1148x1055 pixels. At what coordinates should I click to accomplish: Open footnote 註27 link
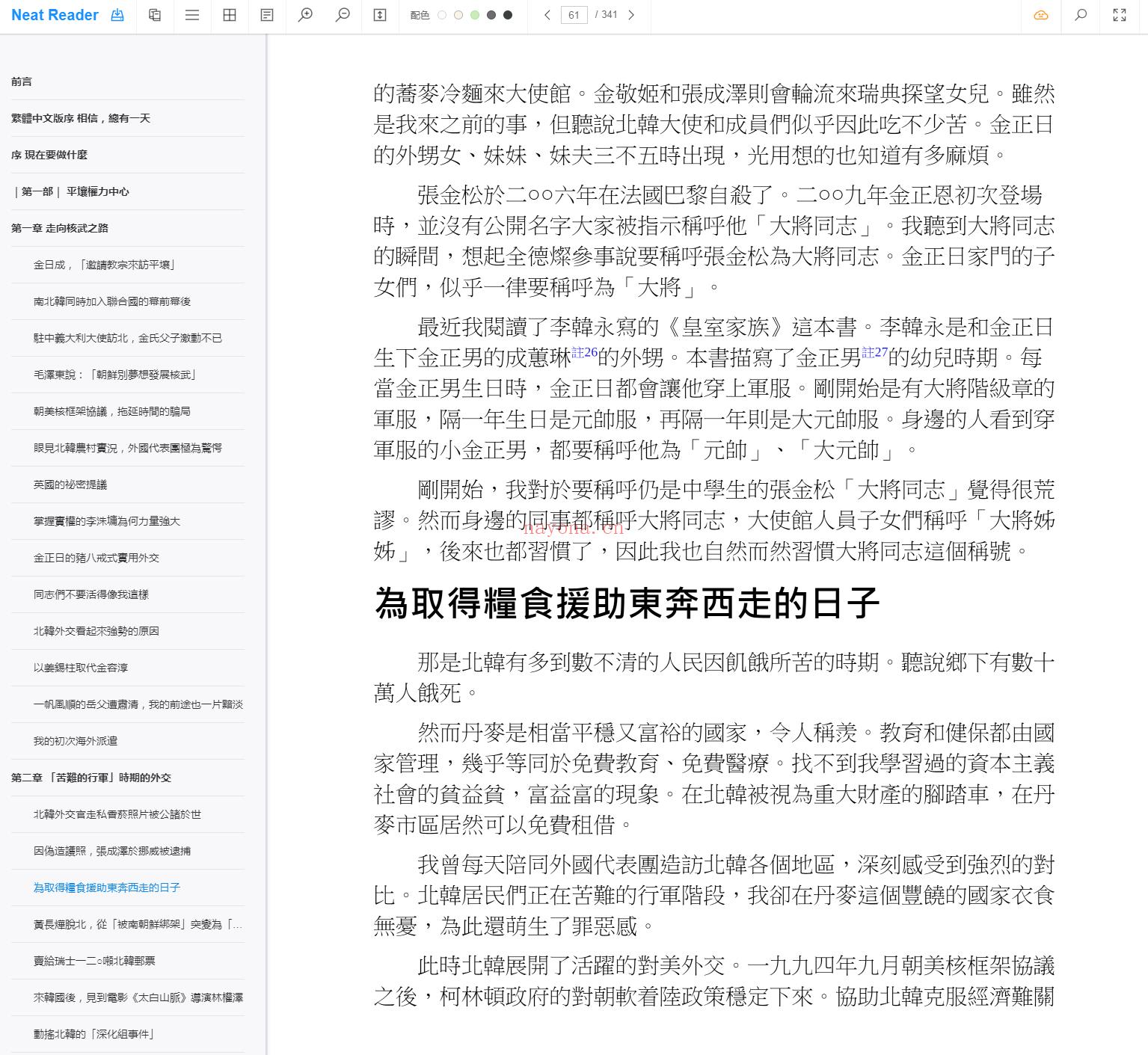point(875,352)
